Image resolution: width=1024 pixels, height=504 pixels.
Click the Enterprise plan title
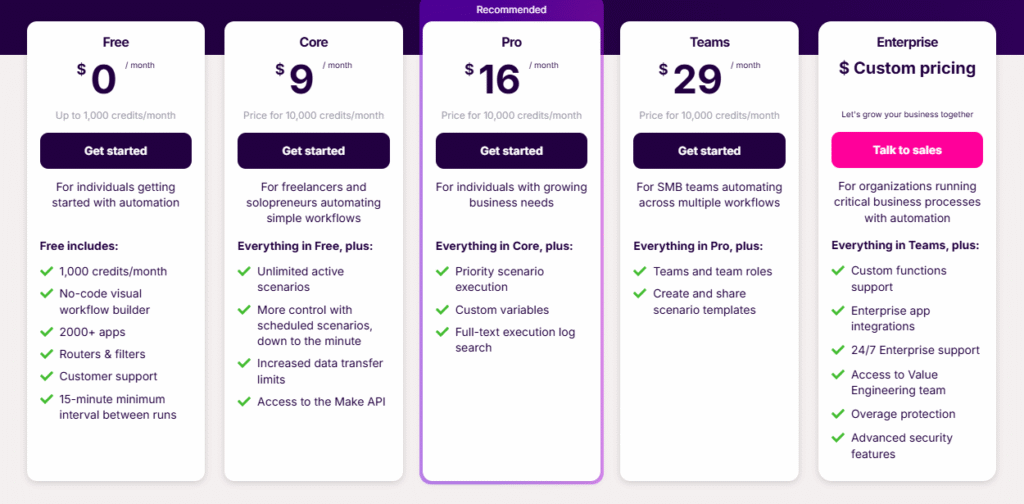(907, 42)
